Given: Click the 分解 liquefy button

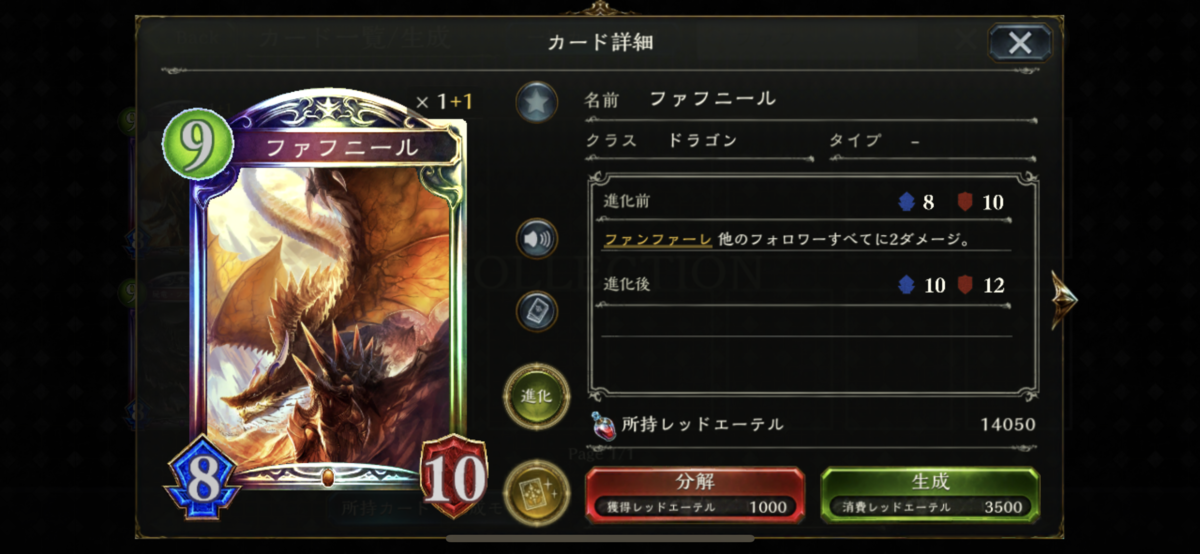Looking at the screenshot, I should pos(695,494).
